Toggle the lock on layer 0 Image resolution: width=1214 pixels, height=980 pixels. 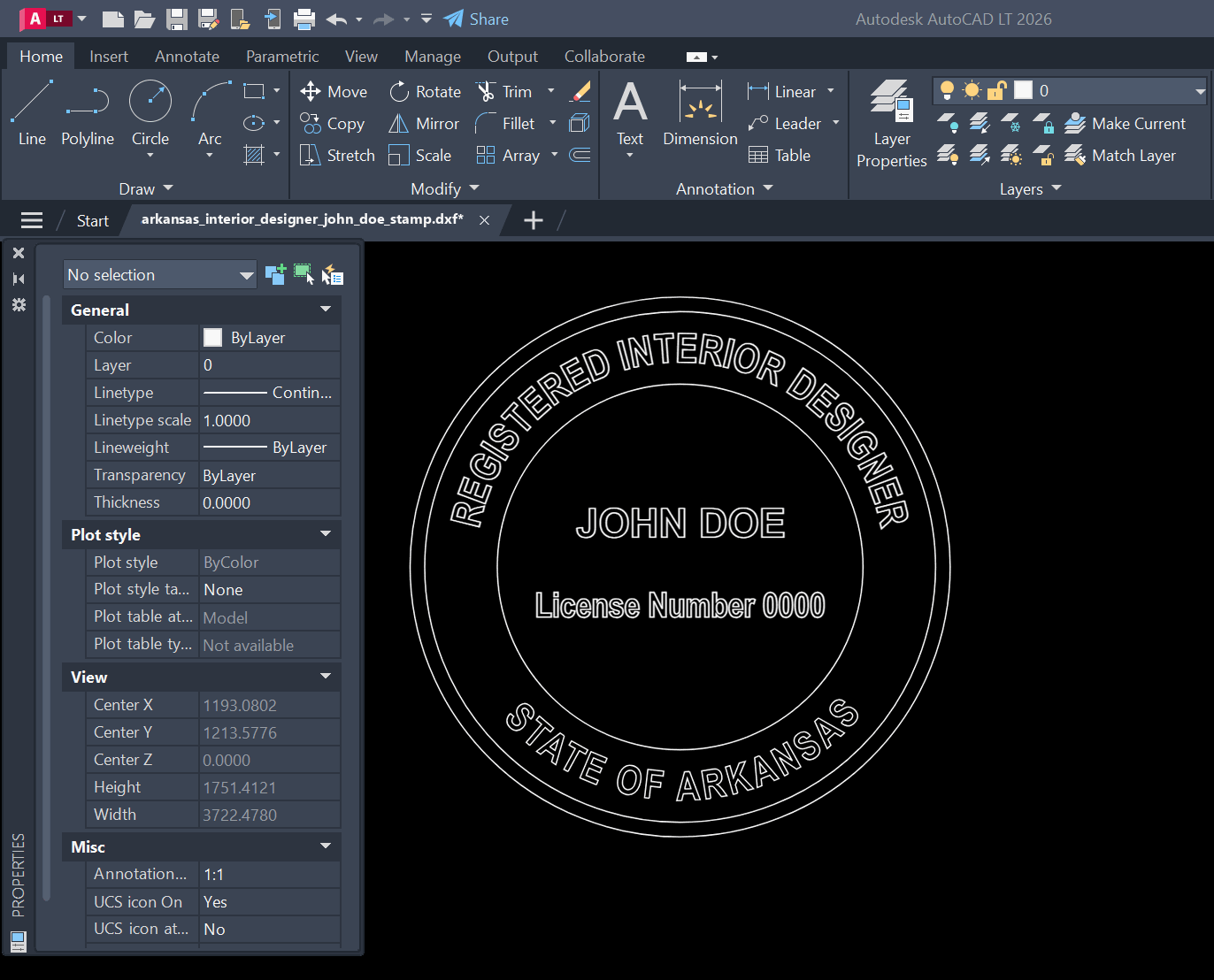pos(997,90)
